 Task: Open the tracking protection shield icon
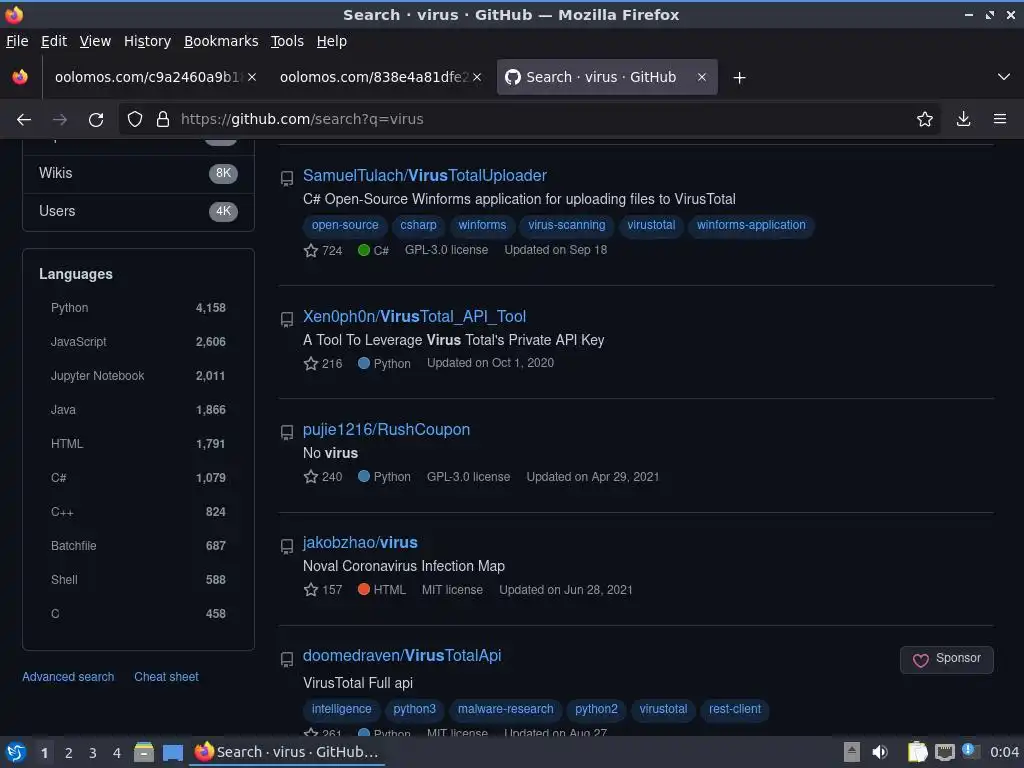pos(135,119)
